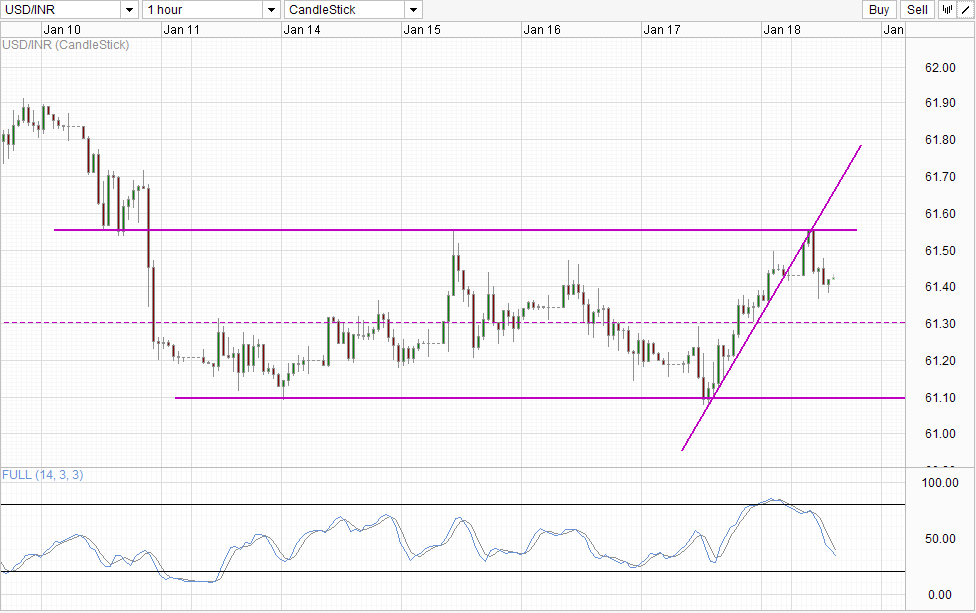Click the CandleStick chart type field
The width and height of the screenshot is (976, 613).
tap(345, 9)
